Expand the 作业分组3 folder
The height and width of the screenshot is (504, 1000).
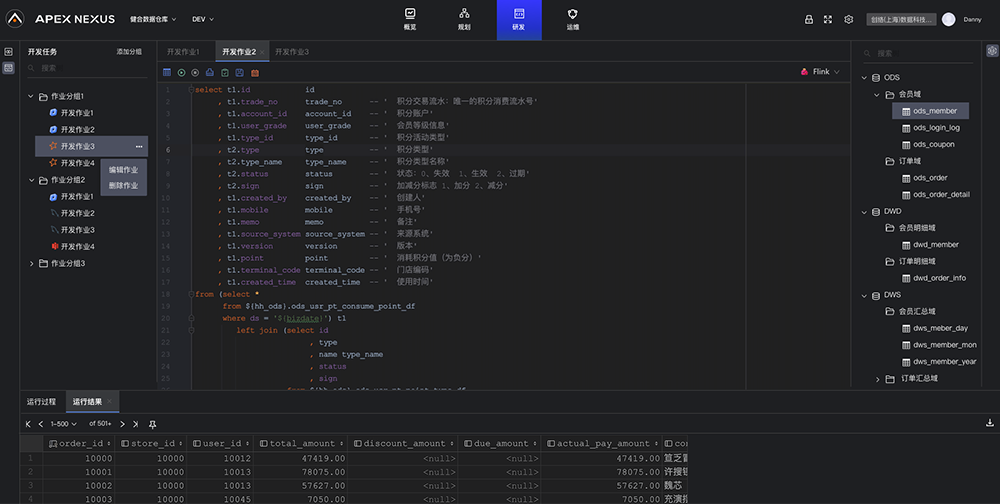point(31,263)
